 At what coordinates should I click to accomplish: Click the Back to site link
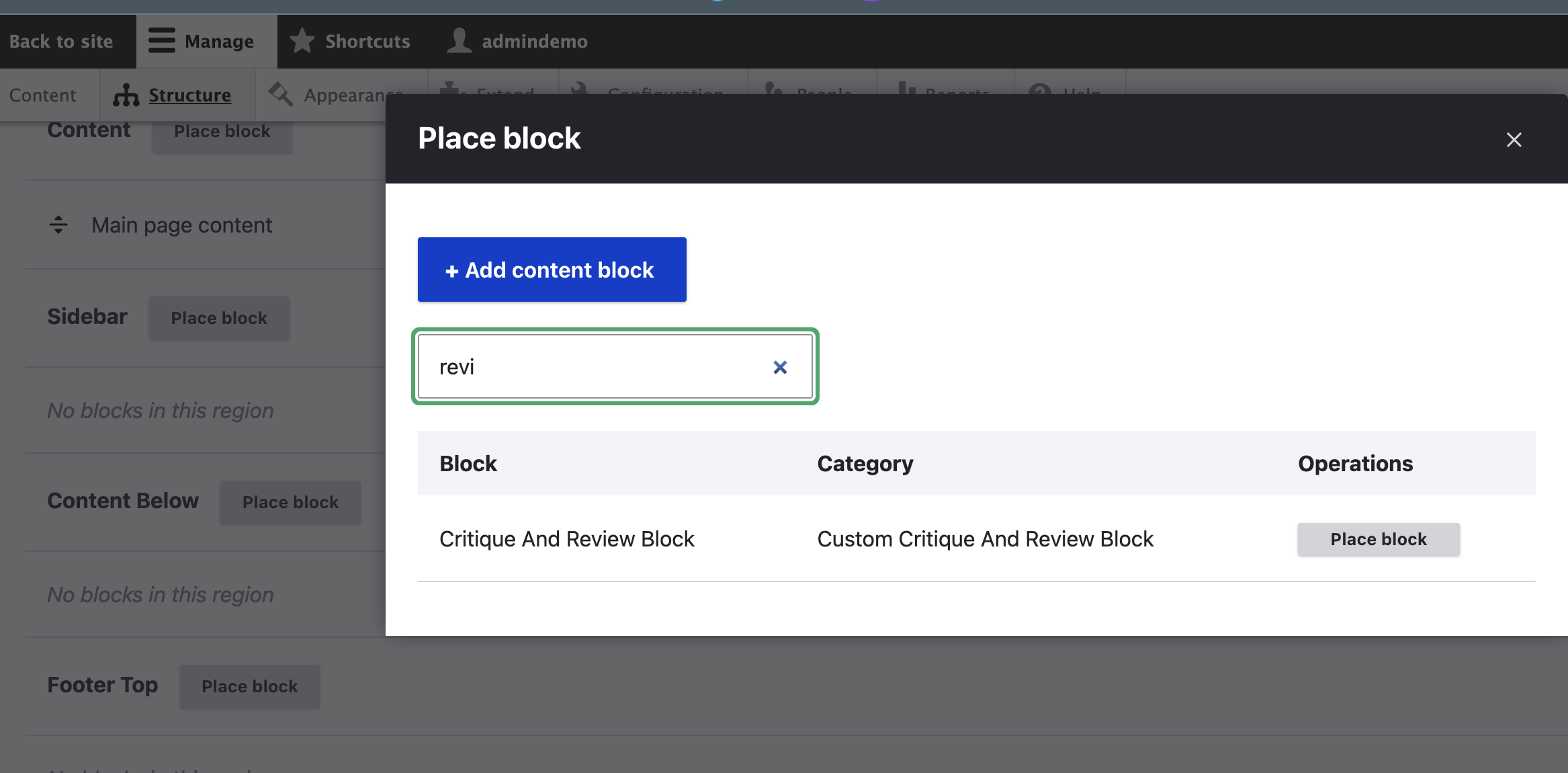coord(62,40)
